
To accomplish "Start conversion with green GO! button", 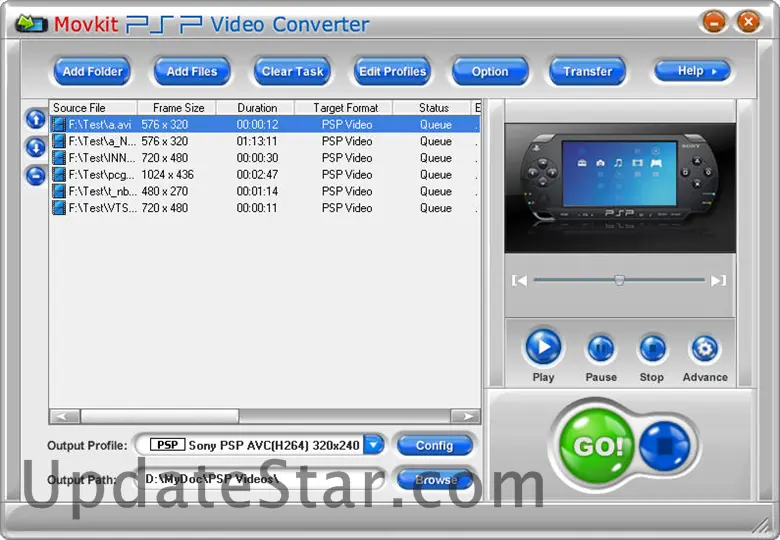I will pos(597,446).
